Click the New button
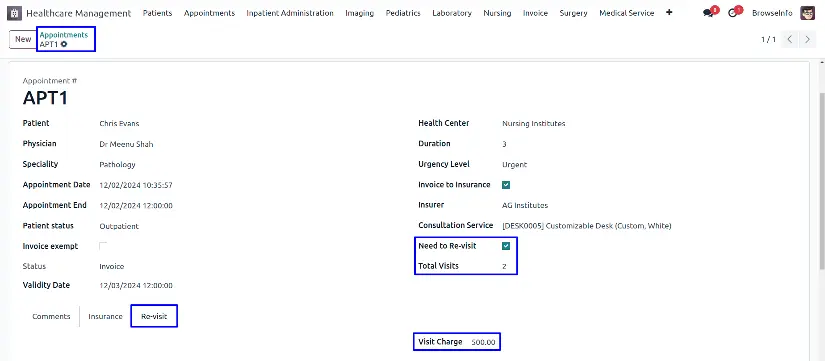The width and height of the screenshot is (825, 361). click(23, 39)
